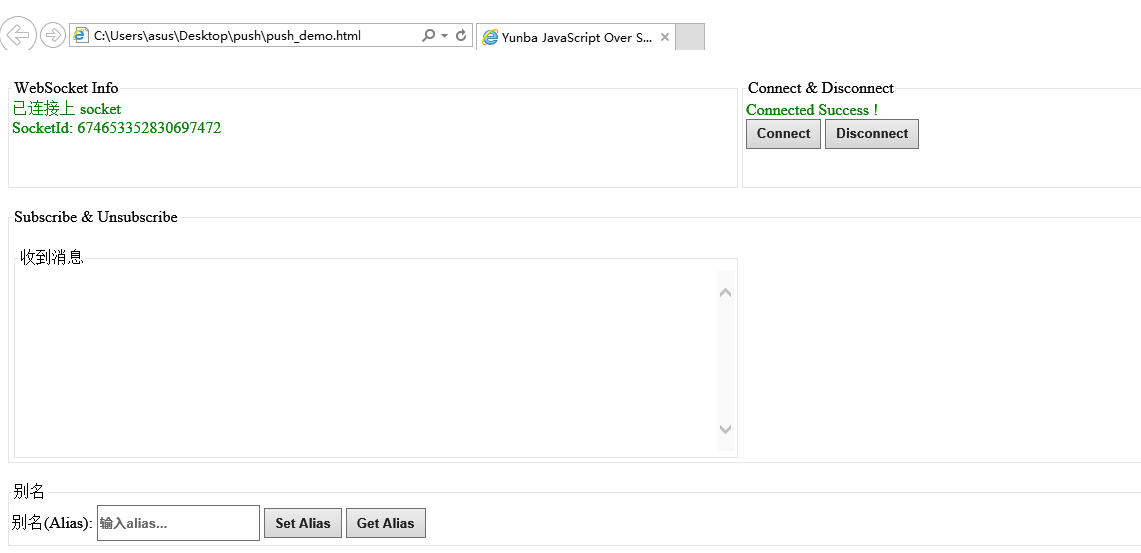Go back with the browser back arrow

point(17,34)
